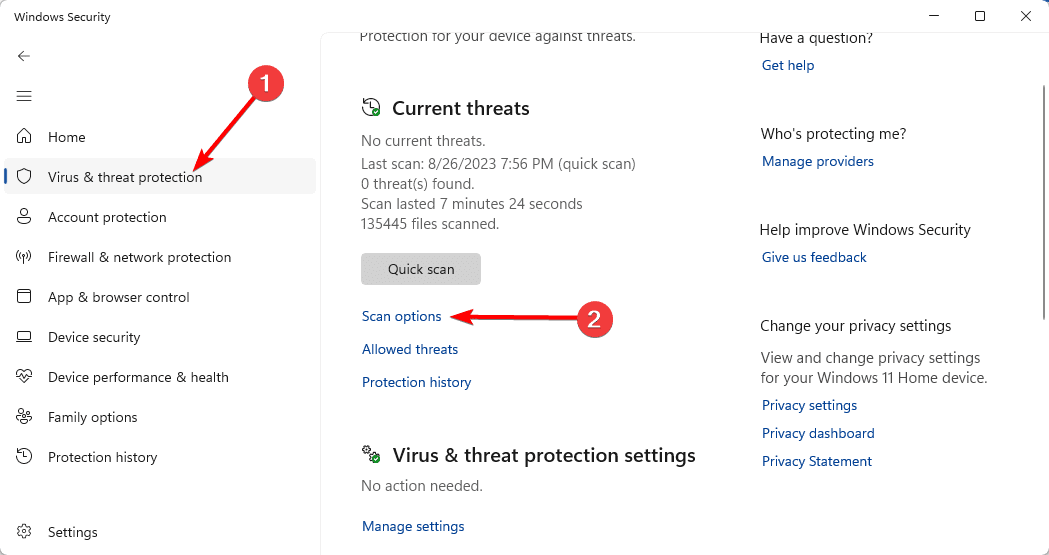Click Give us feedback link

point(814,257)
